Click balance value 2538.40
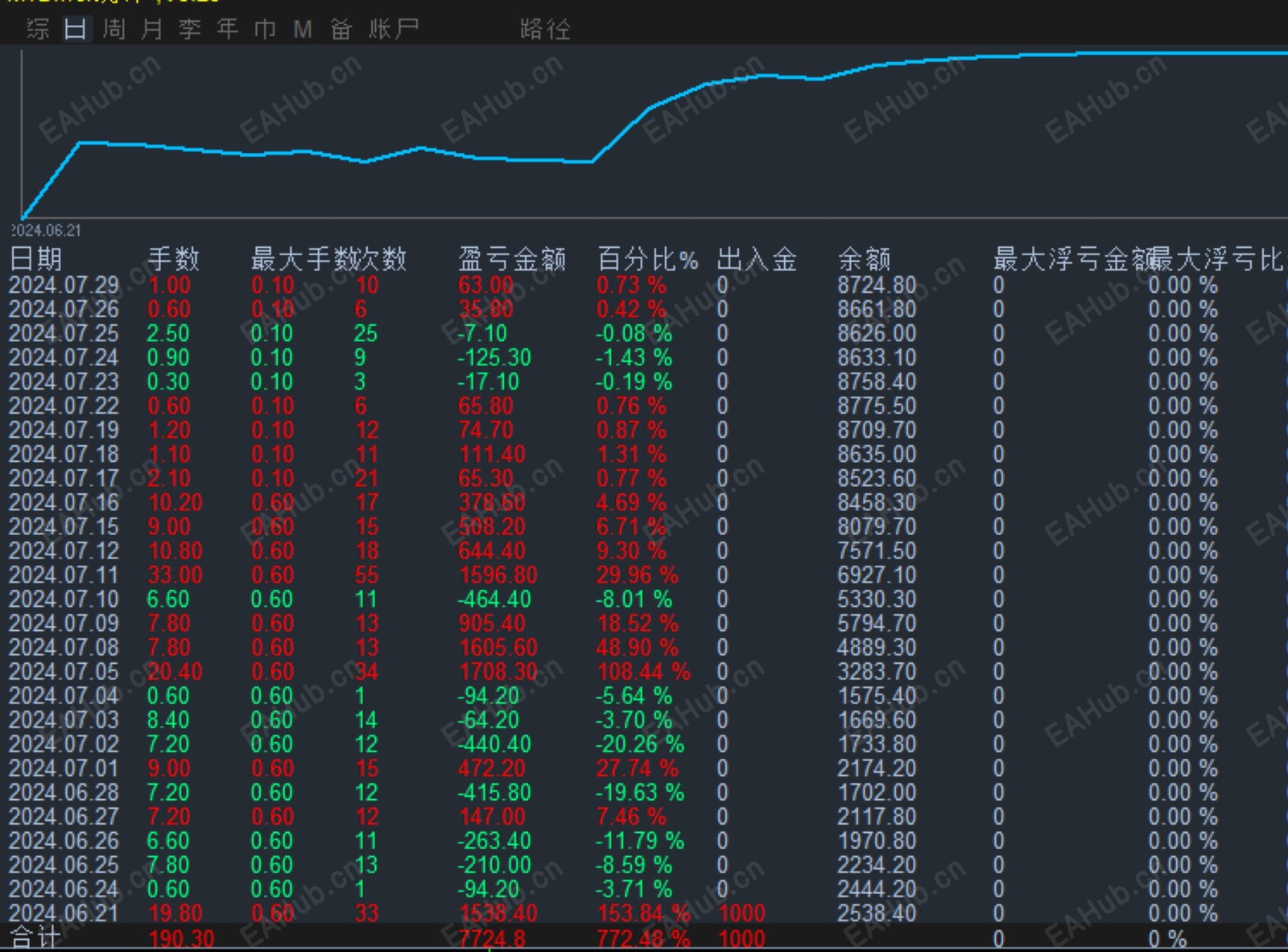Screen dimensions: 1288x952 [x=877, y=913]
